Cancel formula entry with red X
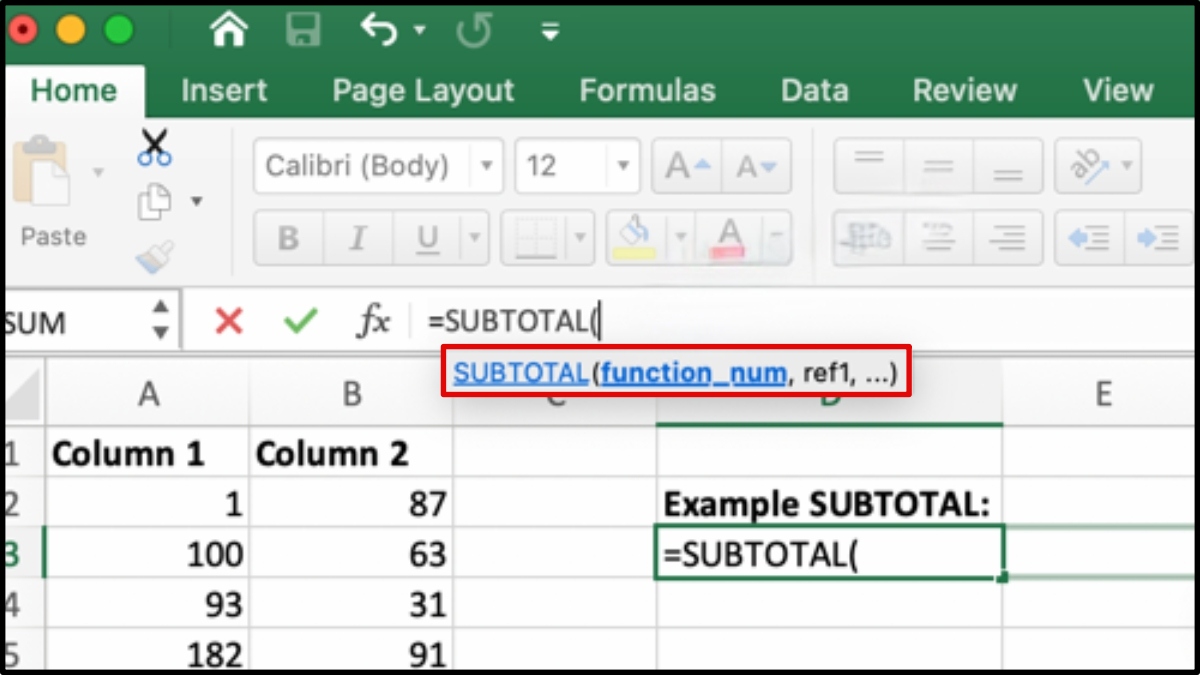The width and height of the screenshot is (1200, 675). tap(229, 321)
